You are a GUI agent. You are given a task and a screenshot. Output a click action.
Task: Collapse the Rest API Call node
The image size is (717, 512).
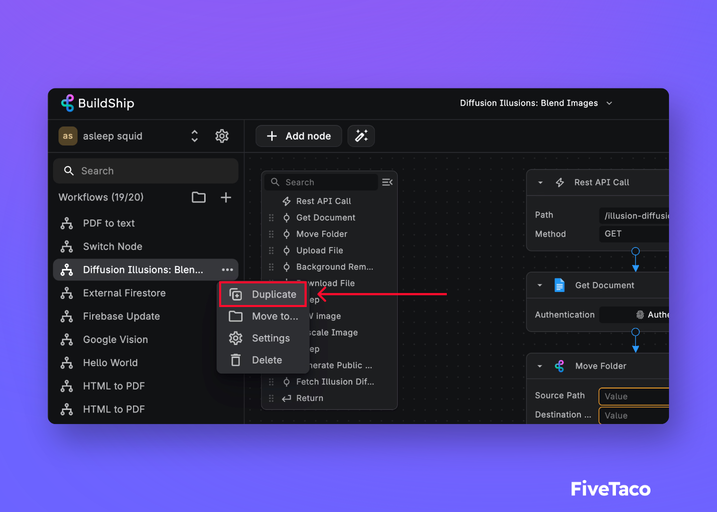coord(541,183)
